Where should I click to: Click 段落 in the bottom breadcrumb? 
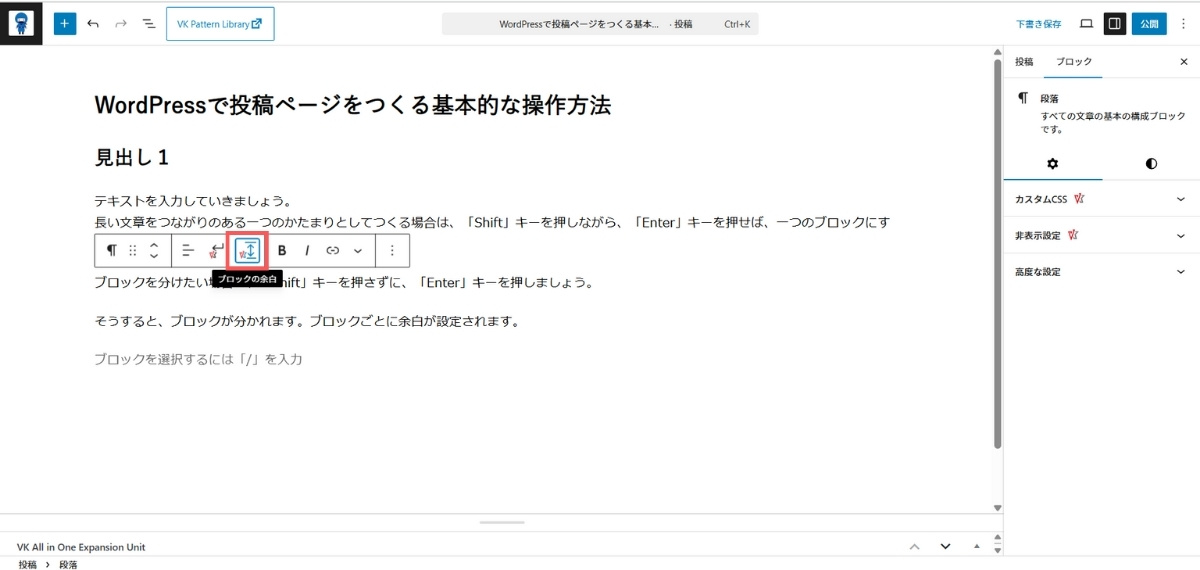tap(68, 565)
